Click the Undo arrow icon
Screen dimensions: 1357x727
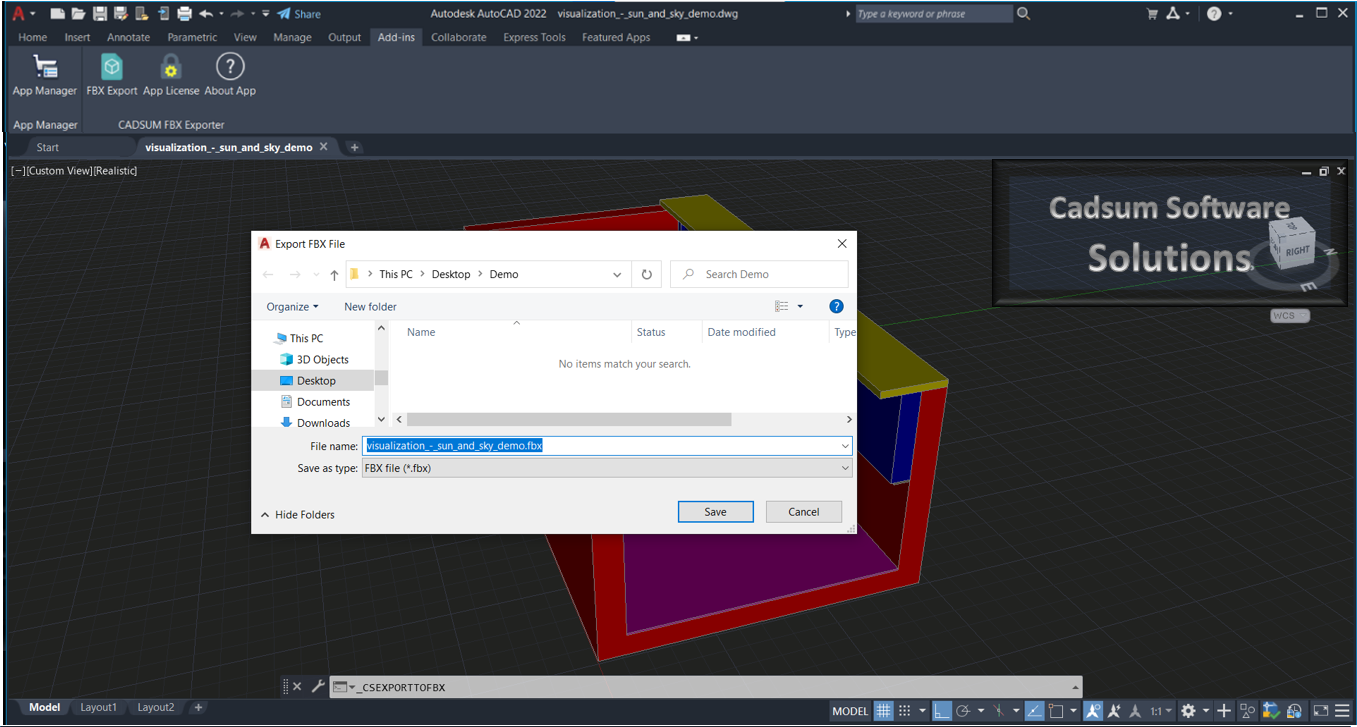[x=206, y=13]
